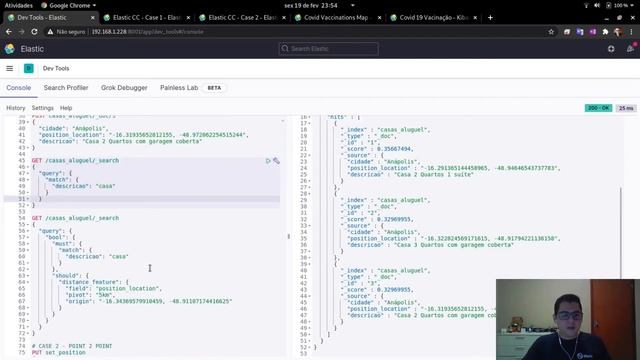Viewport: 640px width, 360px height.
Task: Click the '# CASE 2 - POINT 2 POINT' comment
Action: tap(72, 346)
